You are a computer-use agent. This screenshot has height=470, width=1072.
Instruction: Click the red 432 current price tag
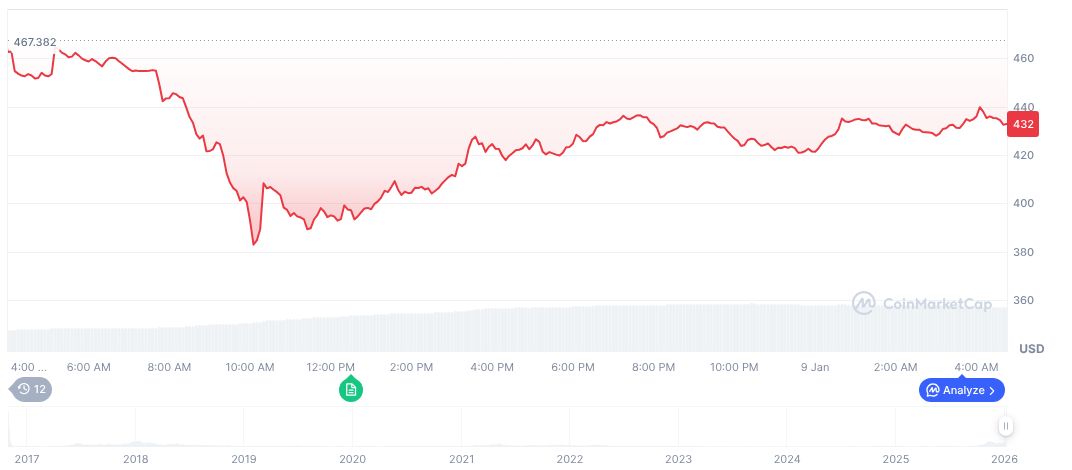pyautogui.click(x=1024, y=124)
